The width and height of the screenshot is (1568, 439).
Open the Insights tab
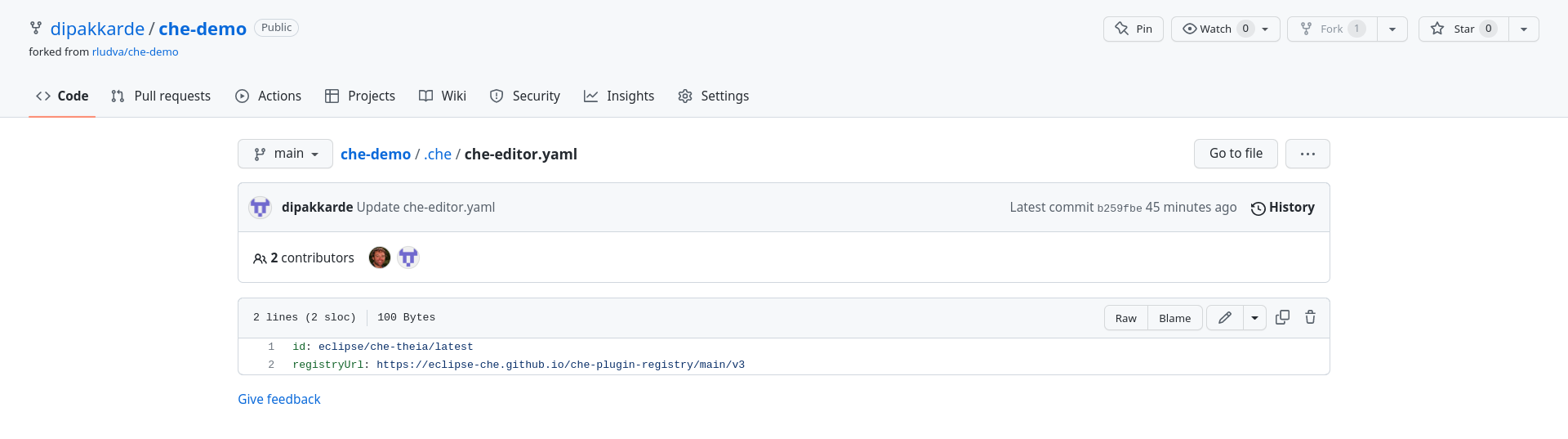pos(619,96)
